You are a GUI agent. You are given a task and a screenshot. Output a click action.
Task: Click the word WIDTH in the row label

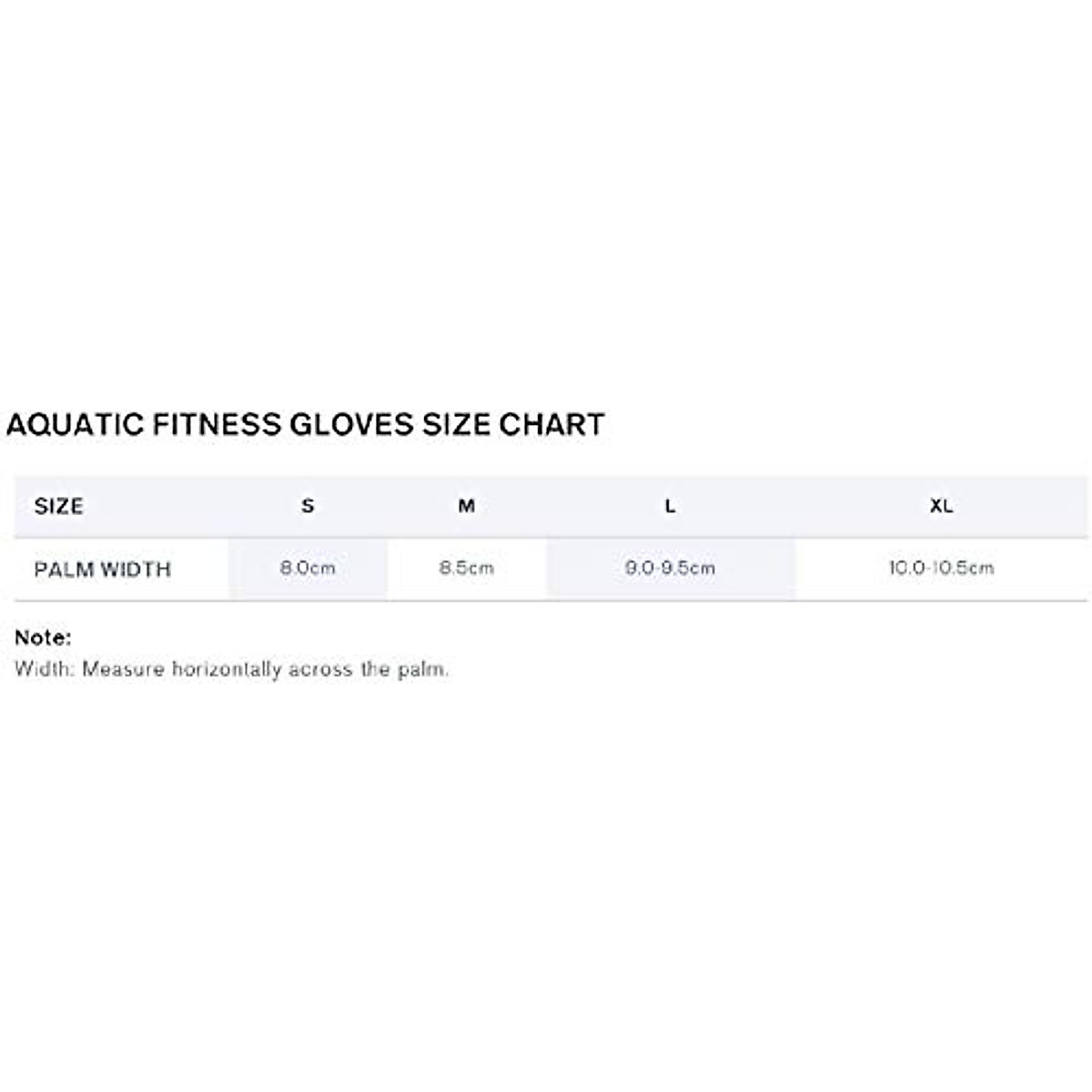point(136,570)
